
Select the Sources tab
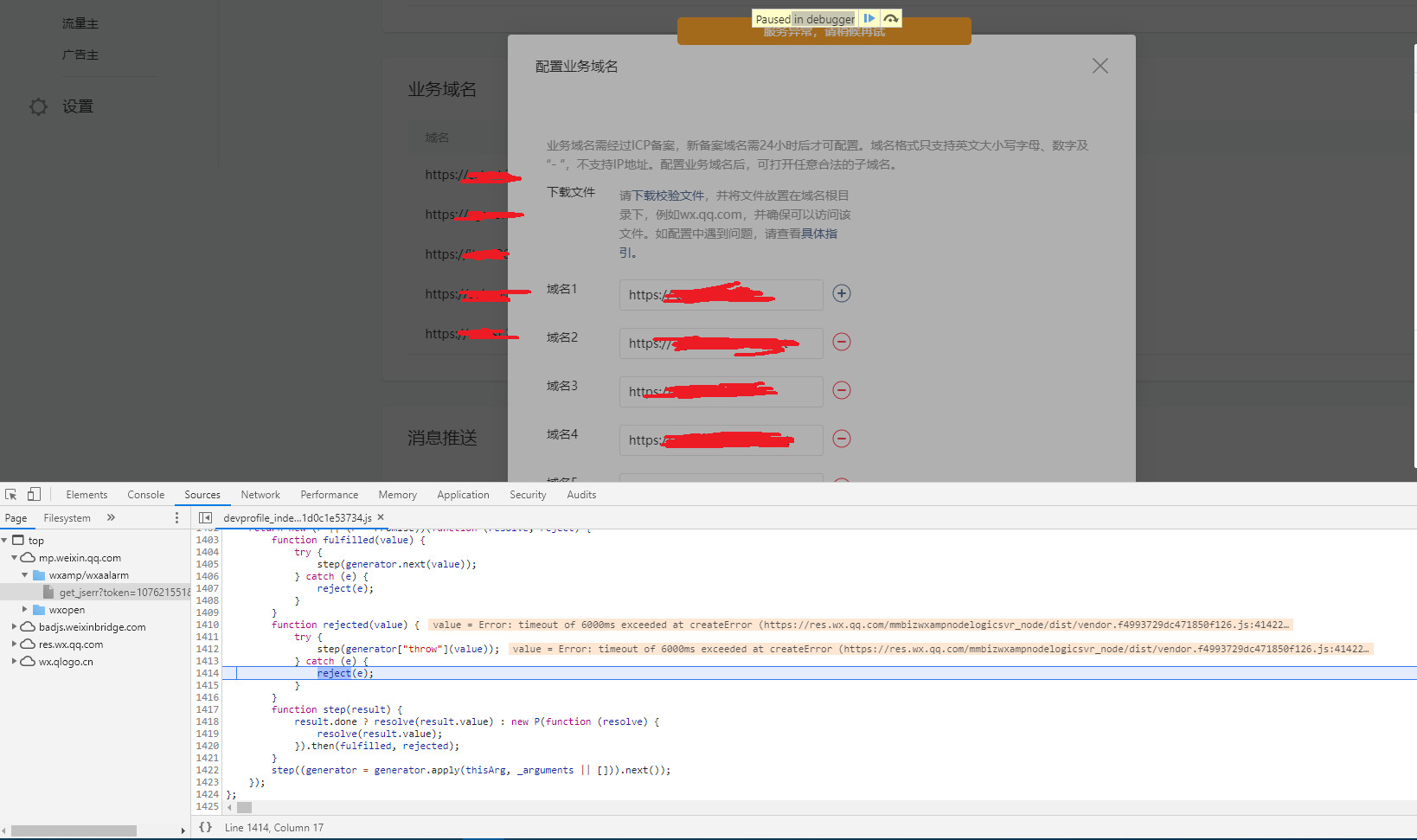(202, 495)
